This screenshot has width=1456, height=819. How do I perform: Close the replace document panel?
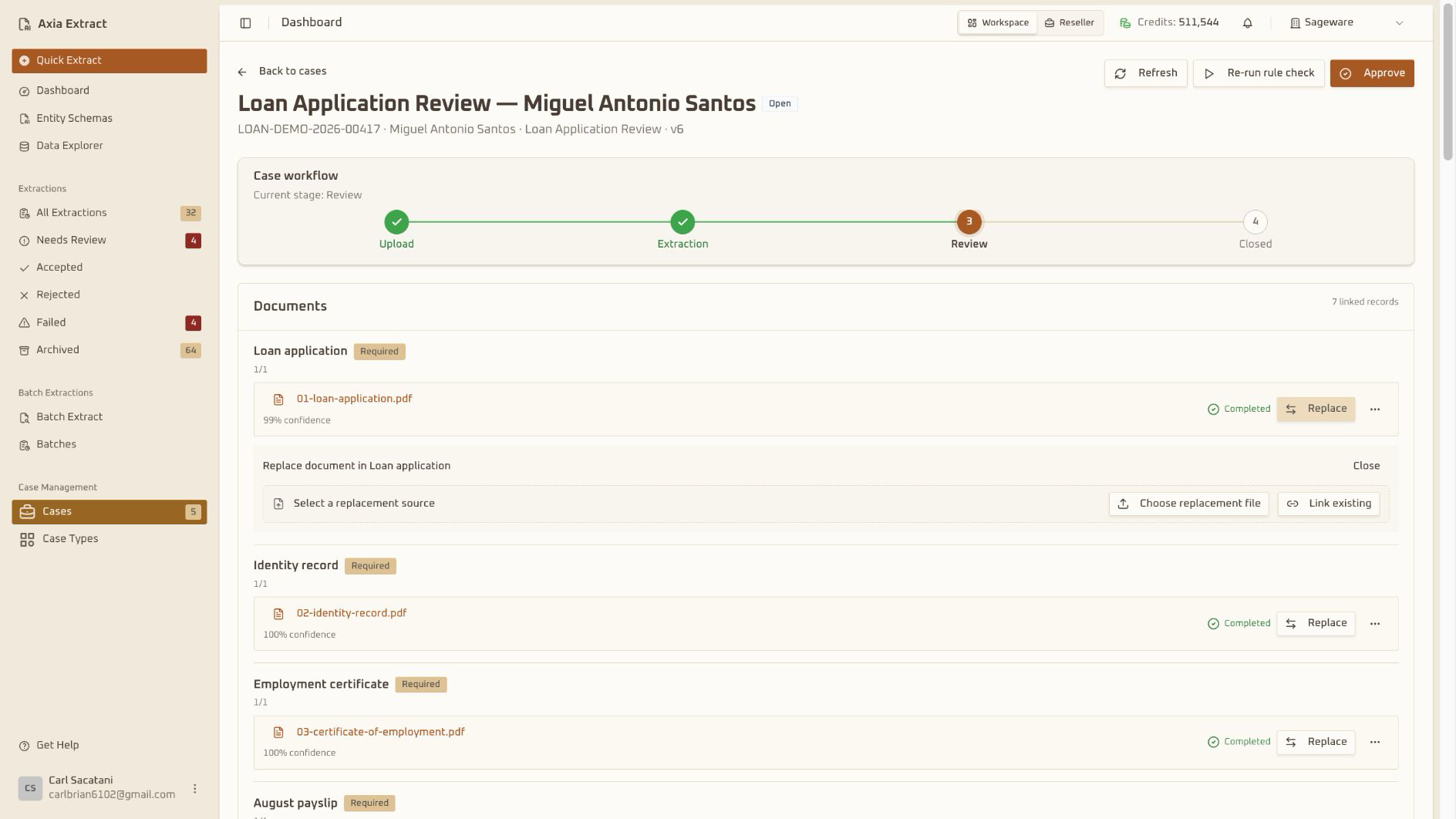[x=1367, y=467]
